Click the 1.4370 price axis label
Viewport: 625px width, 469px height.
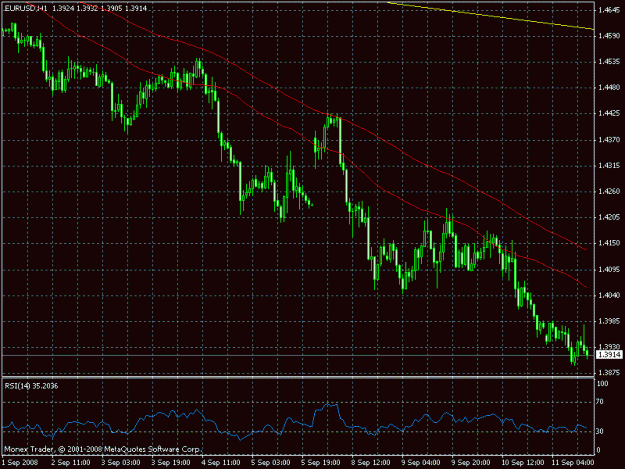tap(610, 140)
